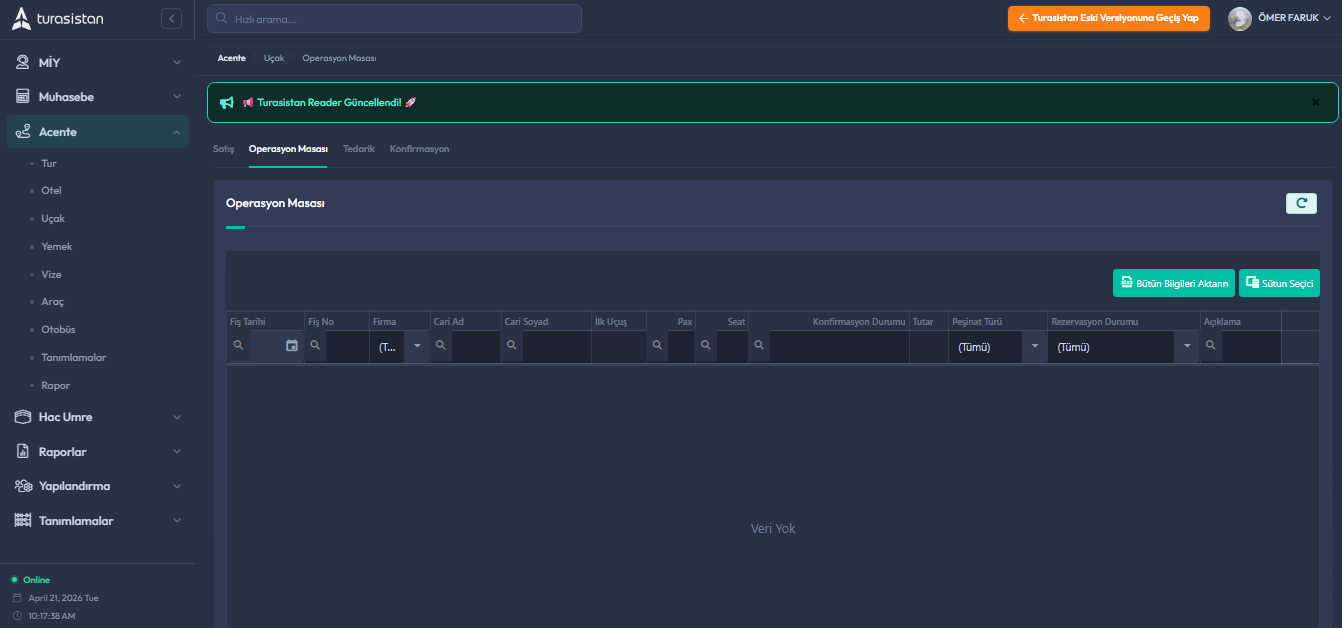Open the calendar picker in Fiş Tarihi filter
The image size is (1342, 628).
(x=292, y=346)
